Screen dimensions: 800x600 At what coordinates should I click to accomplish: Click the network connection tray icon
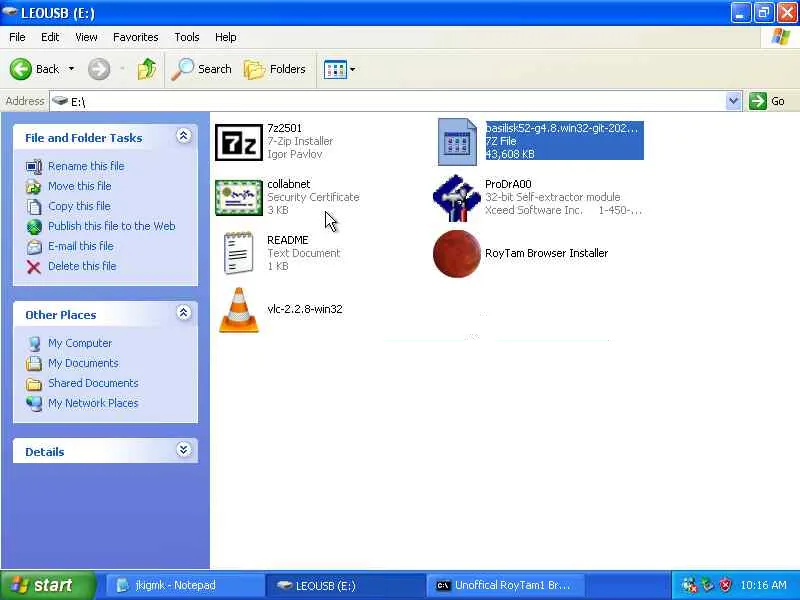pos(689,585)
